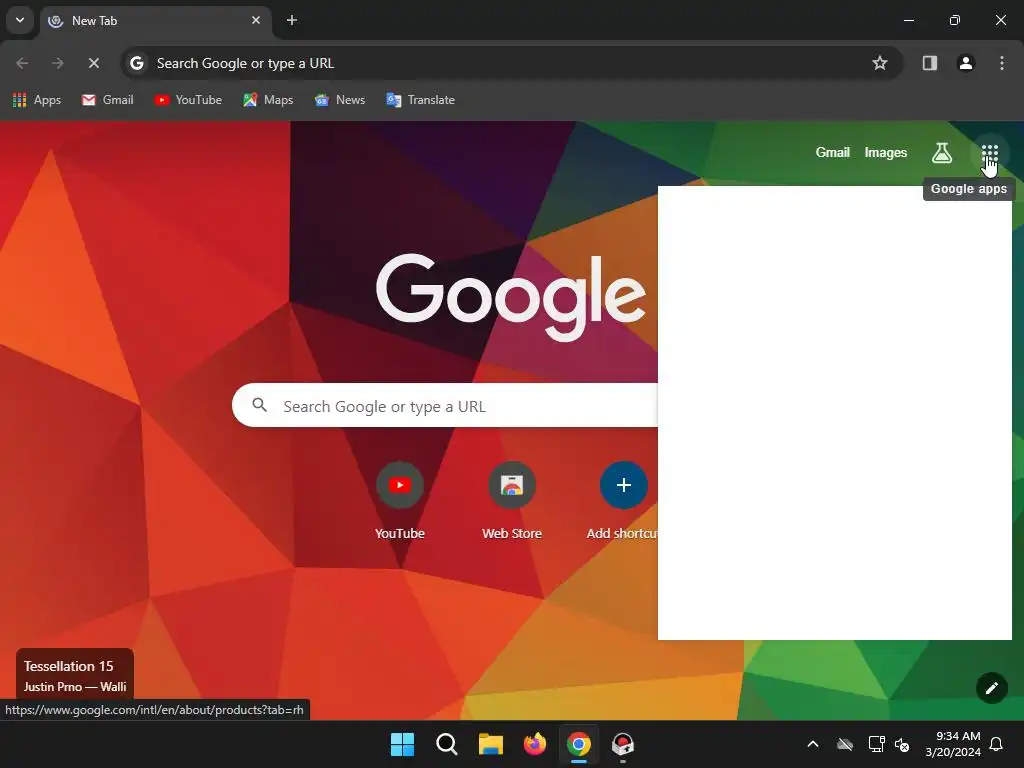Image resolution: width=1024 pixels, height=768 pixels.
Task: Click the muted volume tray icon
Action: (x=903, y=744)
